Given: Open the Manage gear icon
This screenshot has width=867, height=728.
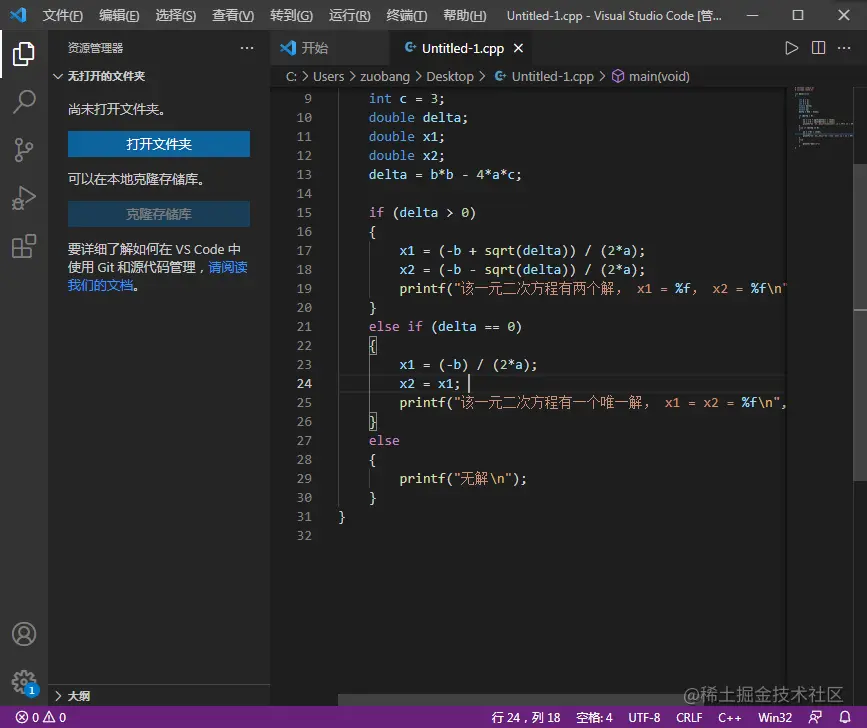Looking at the screenshot, I should click(24, 682).
